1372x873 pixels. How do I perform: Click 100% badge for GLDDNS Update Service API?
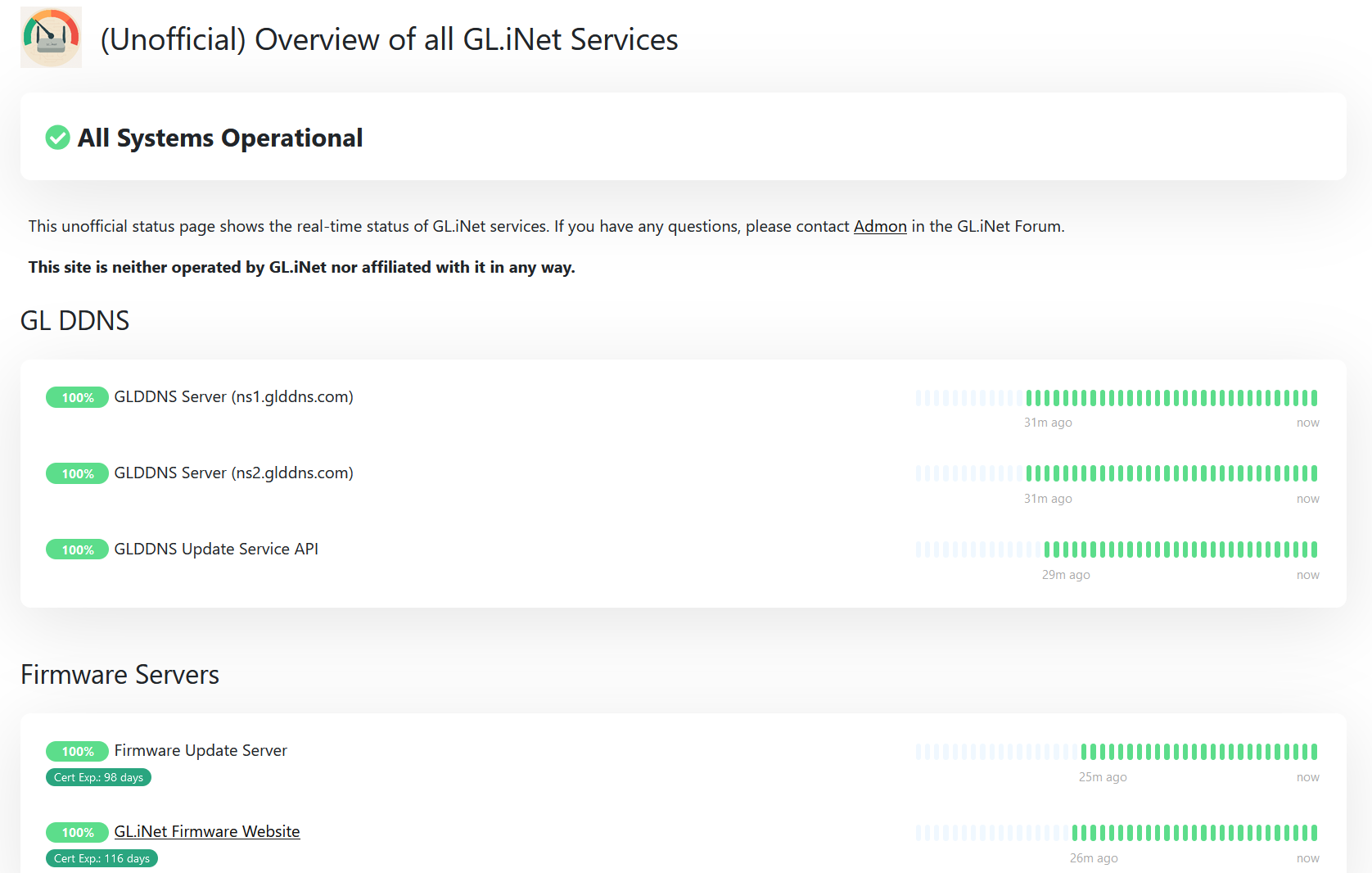click(x=77, y=550)
